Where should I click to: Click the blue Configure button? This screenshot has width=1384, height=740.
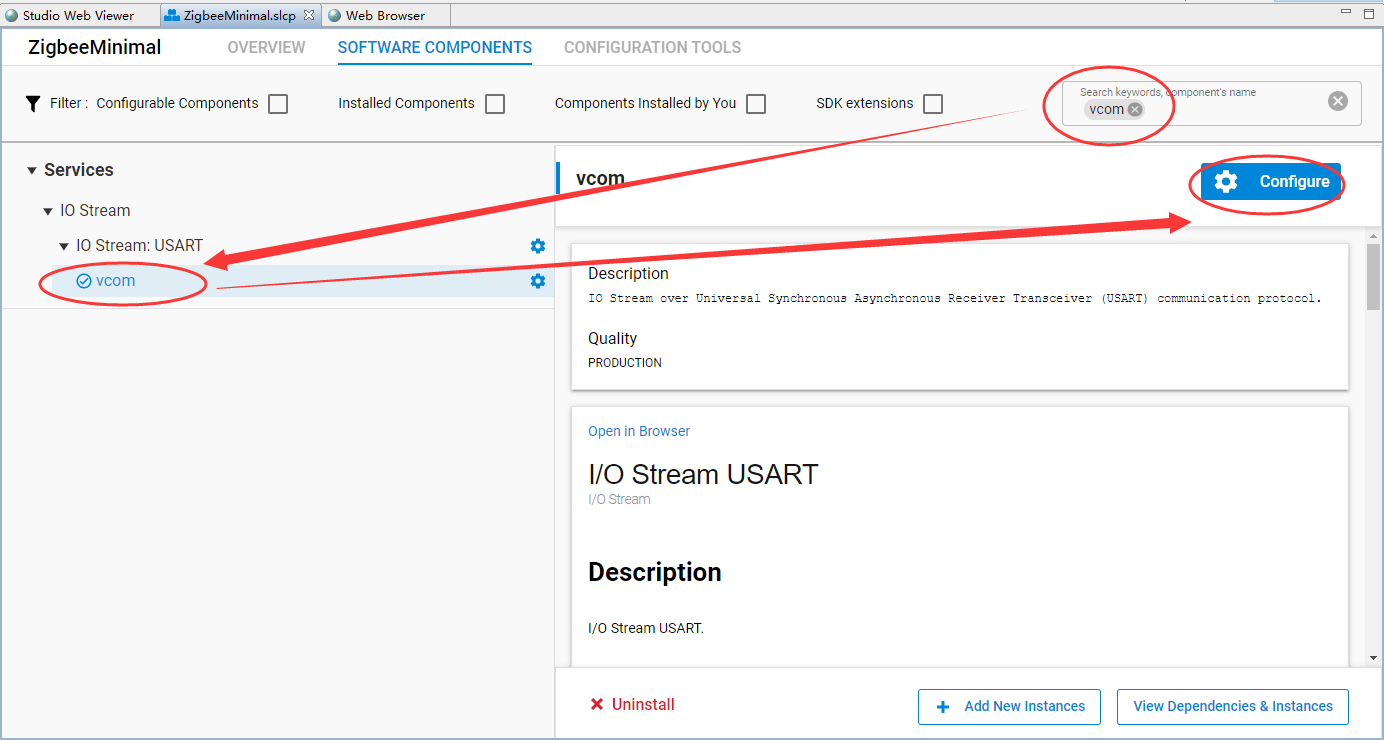1271,182
